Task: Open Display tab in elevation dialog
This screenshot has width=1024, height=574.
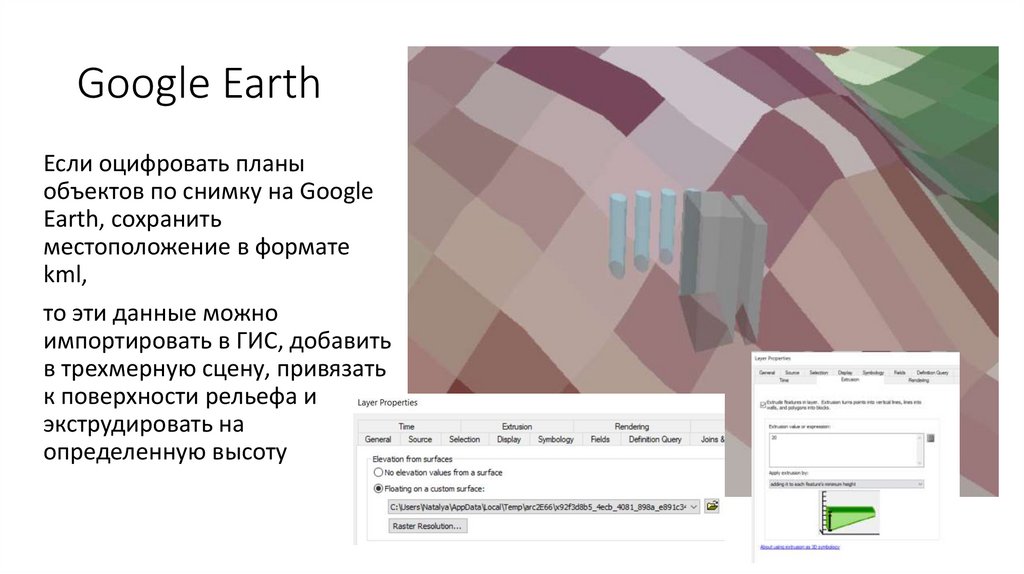Action: 509,439
